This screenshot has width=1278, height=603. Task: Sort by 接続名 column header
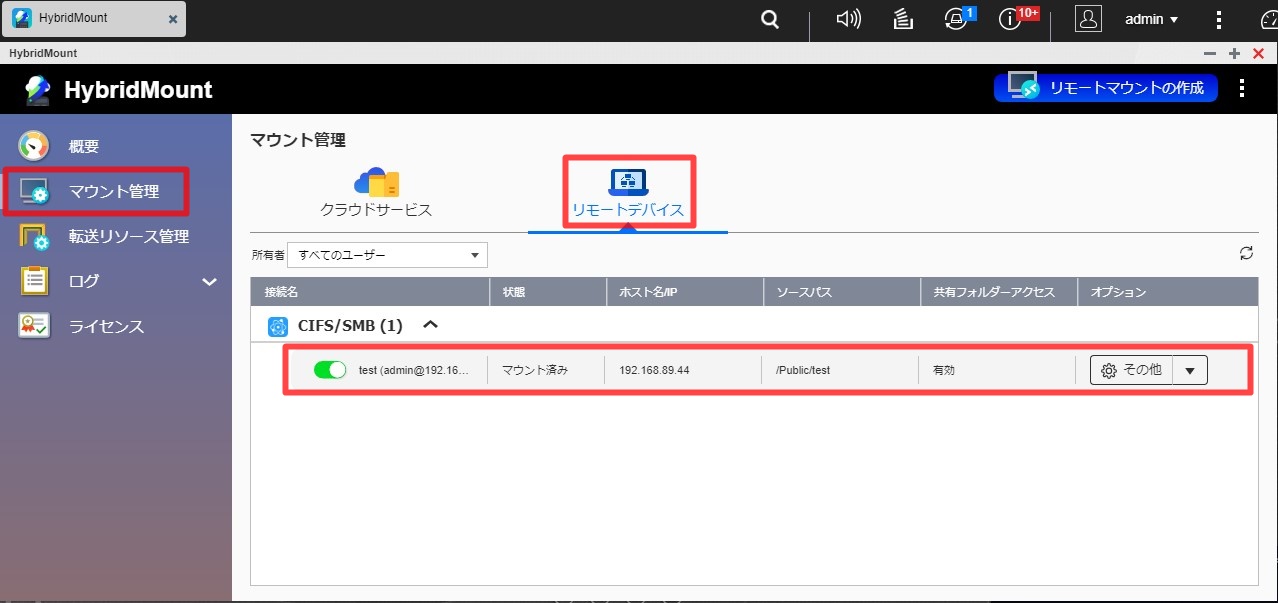(x=370, y=292)
